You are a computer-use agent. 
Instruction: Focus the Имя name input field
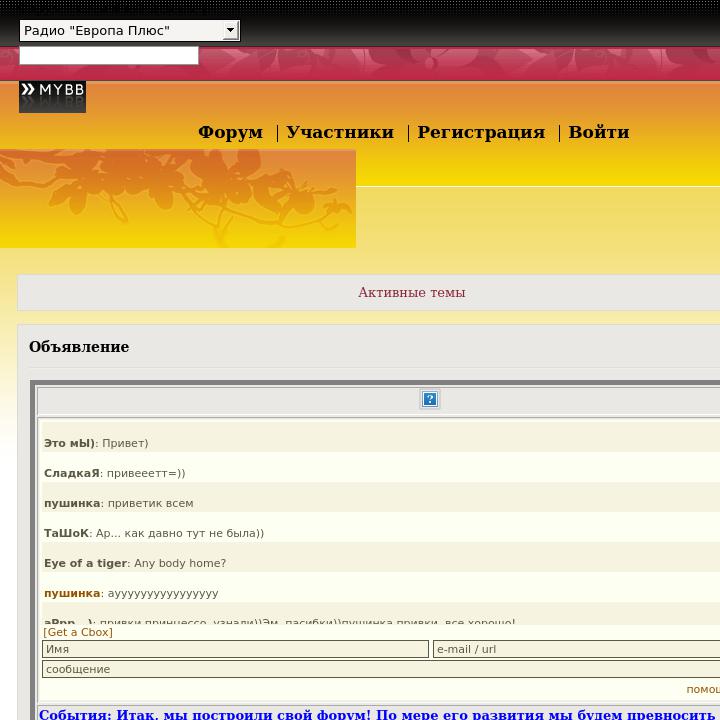coord(235,649)
